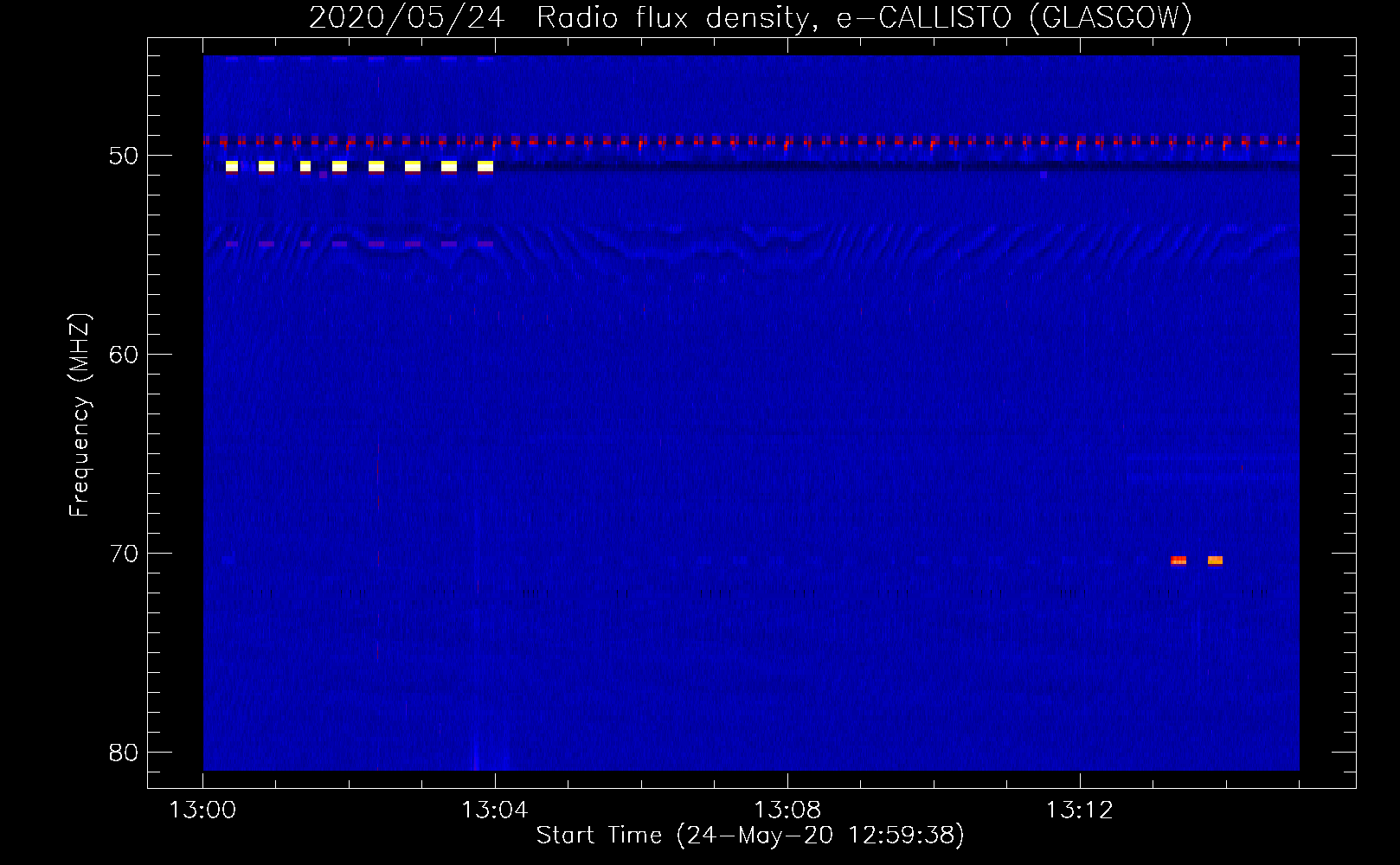Click the 'Start Time (24-May-20 12:59:38)' label

[750, 836]
